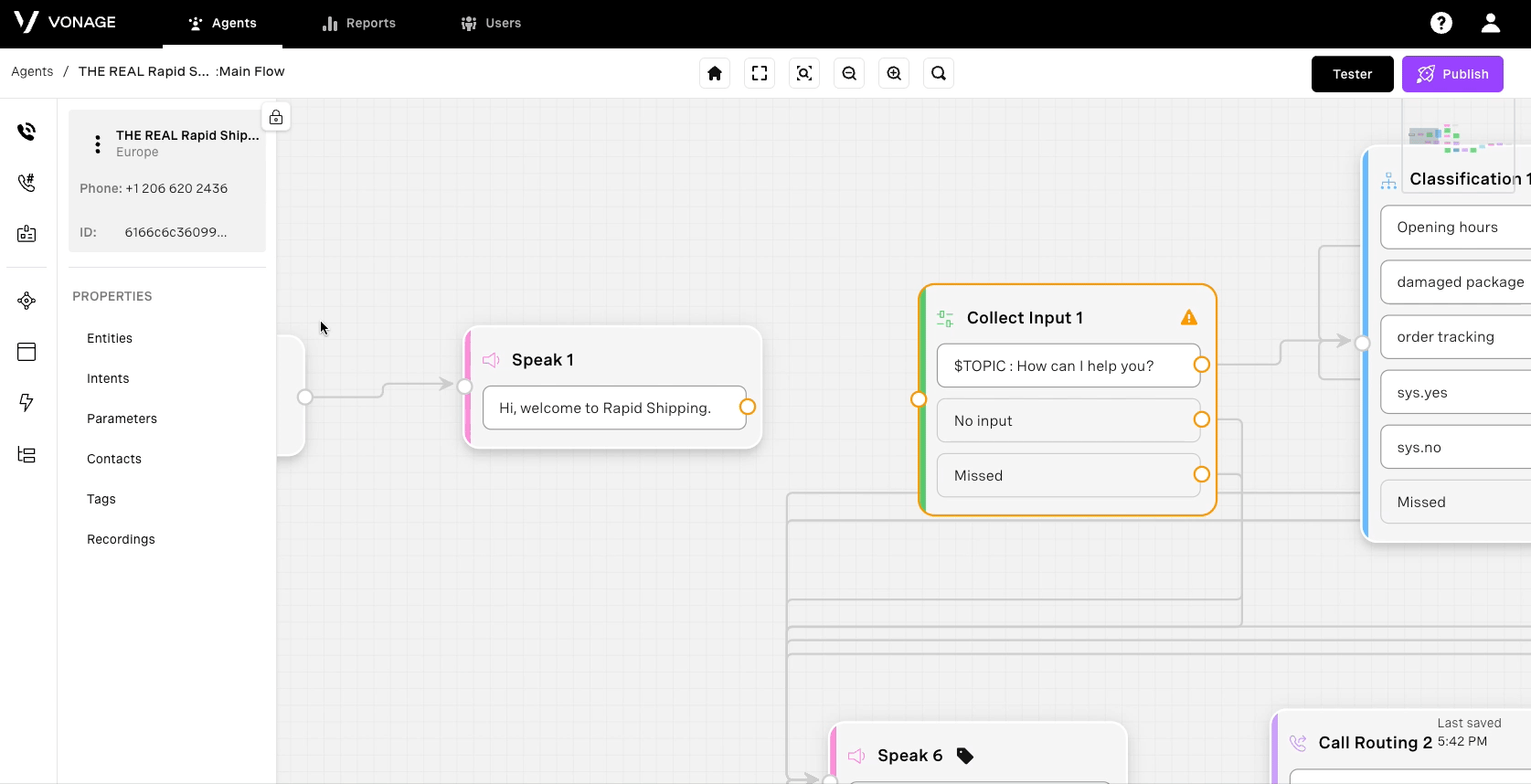The image size is (1531, 784).
Task: Click the fit-to-screen toolbar icon
Action: [760, 73]
